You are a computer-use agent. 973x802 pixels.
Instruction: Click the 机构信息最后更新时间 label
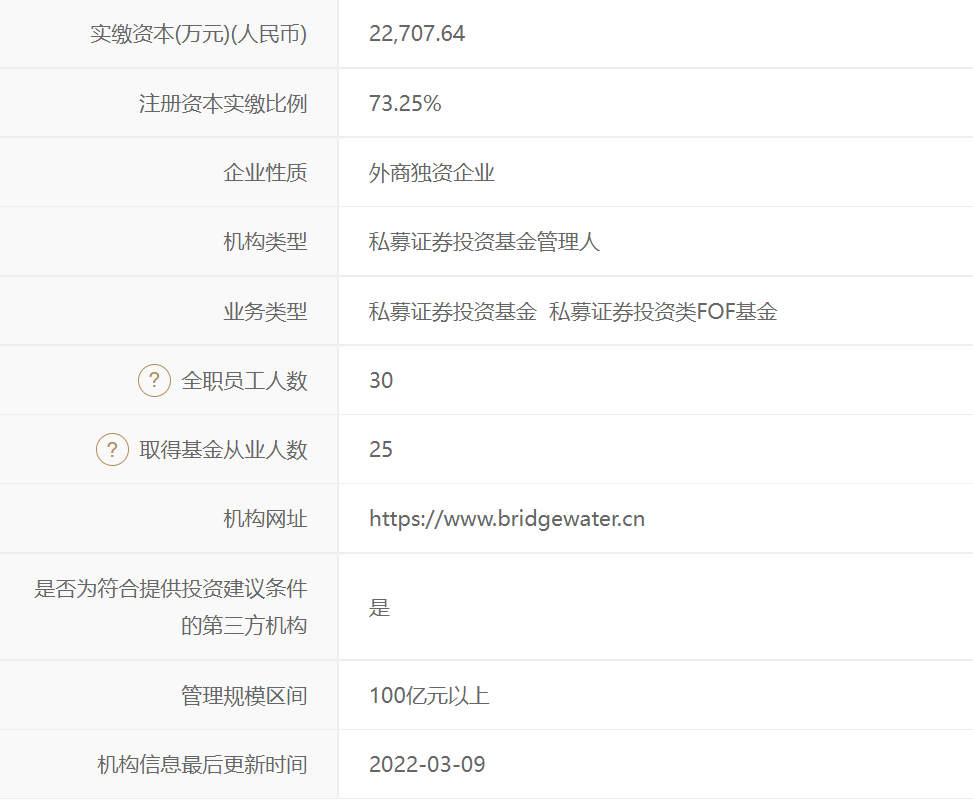202,765
